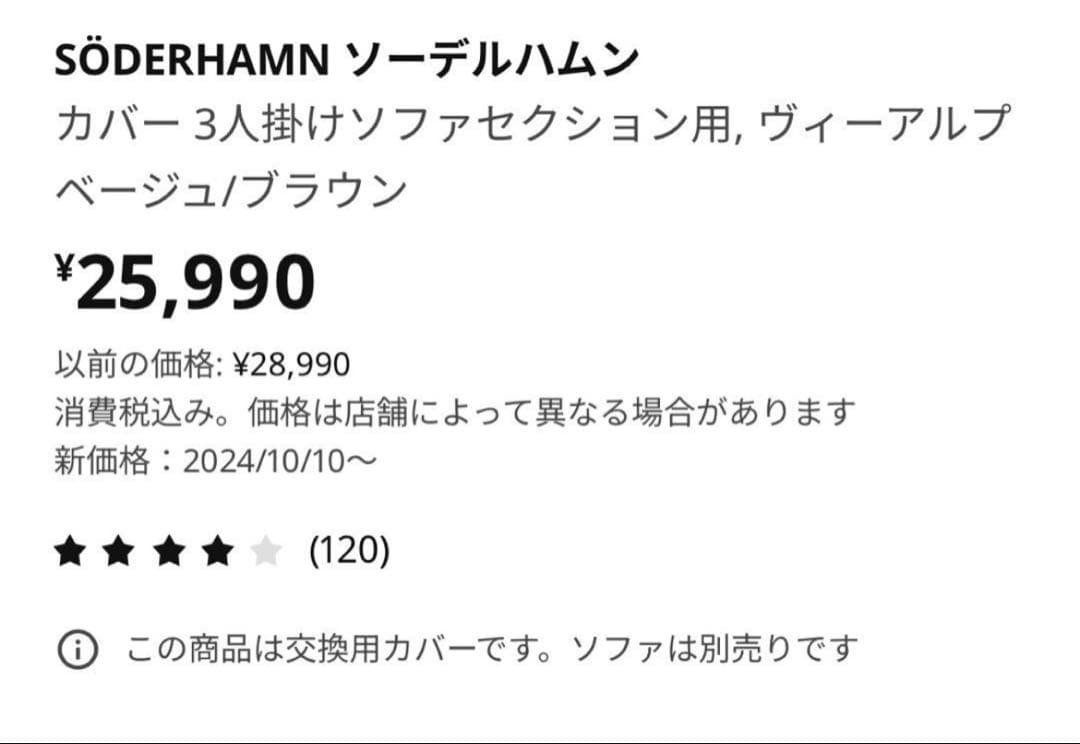The height and width of the screenshot is (744, 1080).
Task: Click the SÖDERHAMN product name
Action: 191,62
